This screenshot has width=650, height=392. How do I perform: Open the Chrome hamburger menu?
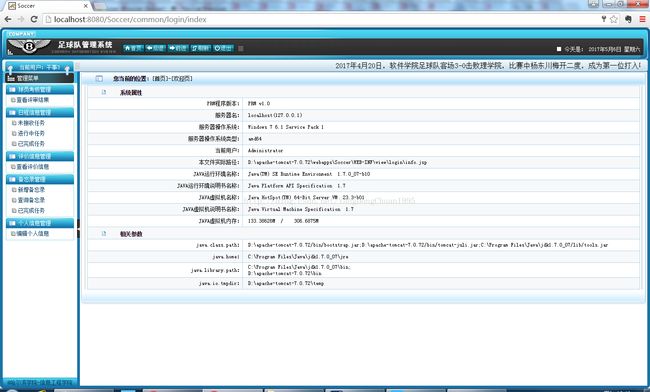pos(642,19)
